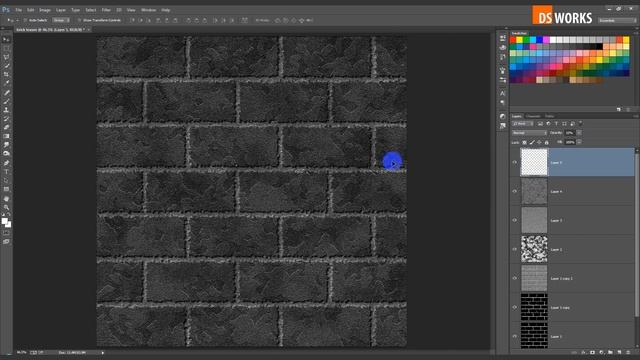640x360 pixels.
Task: Hide Layer 5 with its eye icon
Action: (x=515, y=162)
